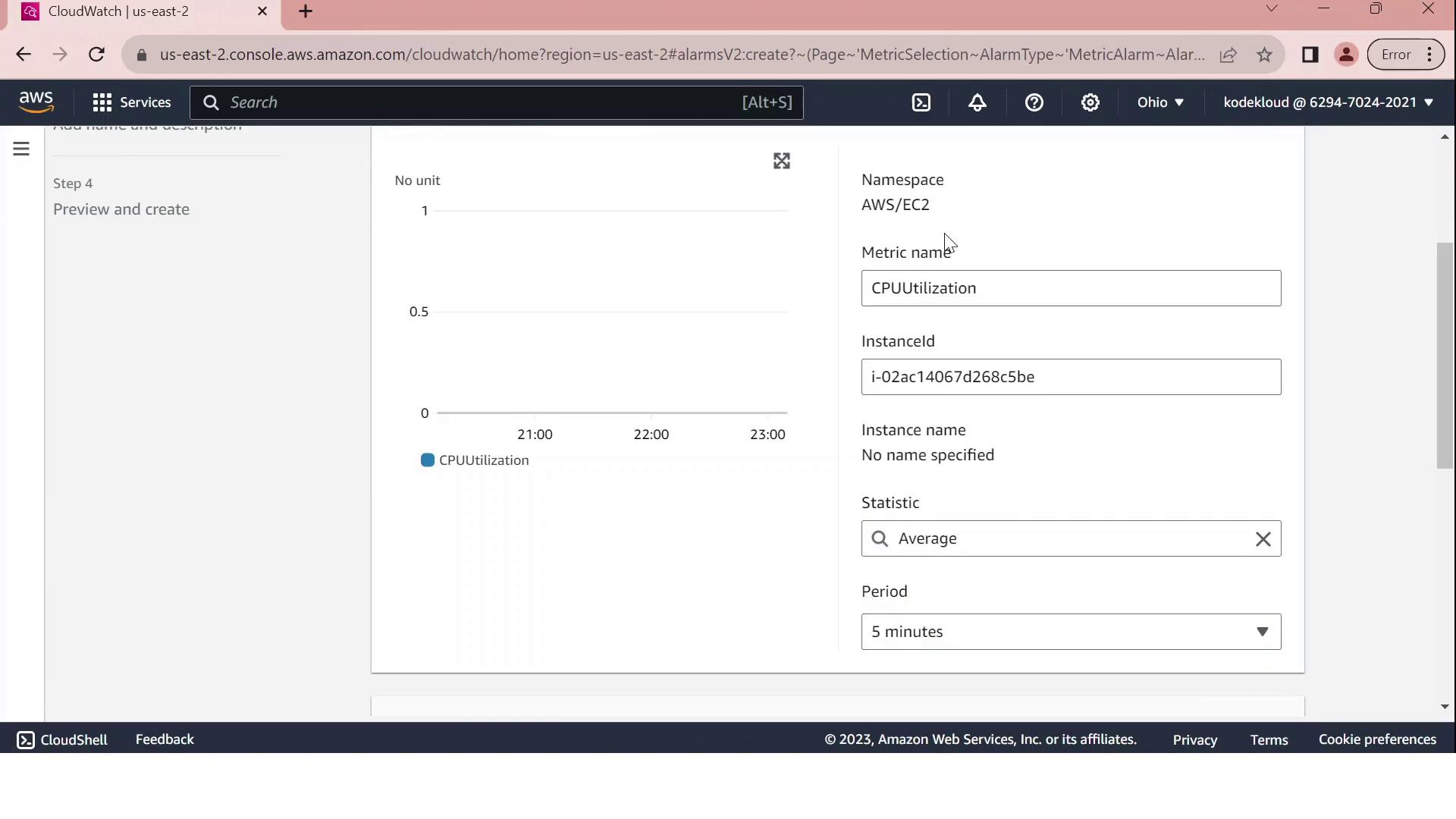1456x819 pixels.
Task: Focus the InstanceId input field
Action: (1070, 377)
